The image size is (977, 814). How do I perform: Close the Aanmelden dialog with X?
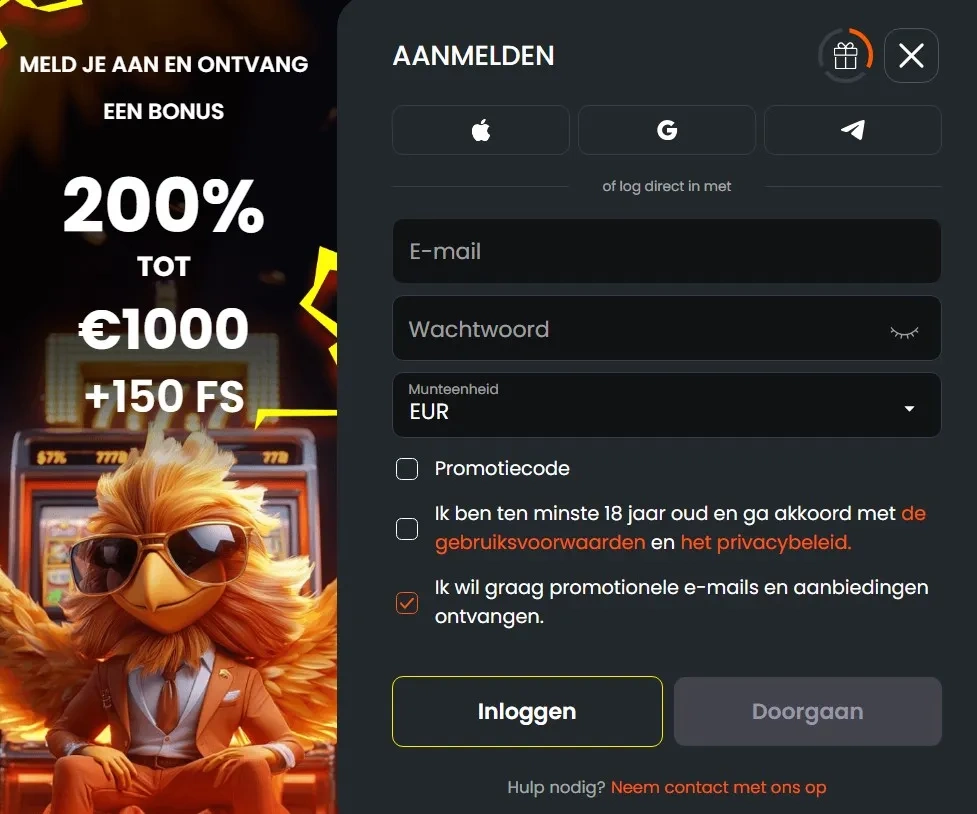[x=911, y=56]
